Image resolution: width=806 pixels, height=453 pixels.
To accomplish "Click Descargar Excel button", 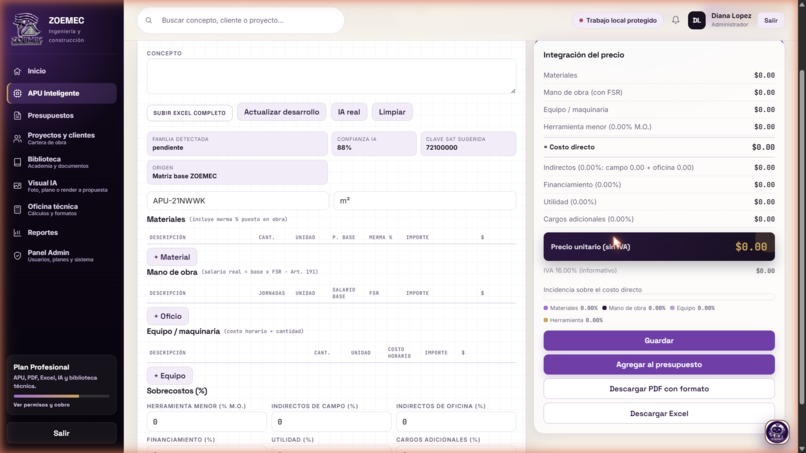I will pyautogui.click(x=658, y=413).
